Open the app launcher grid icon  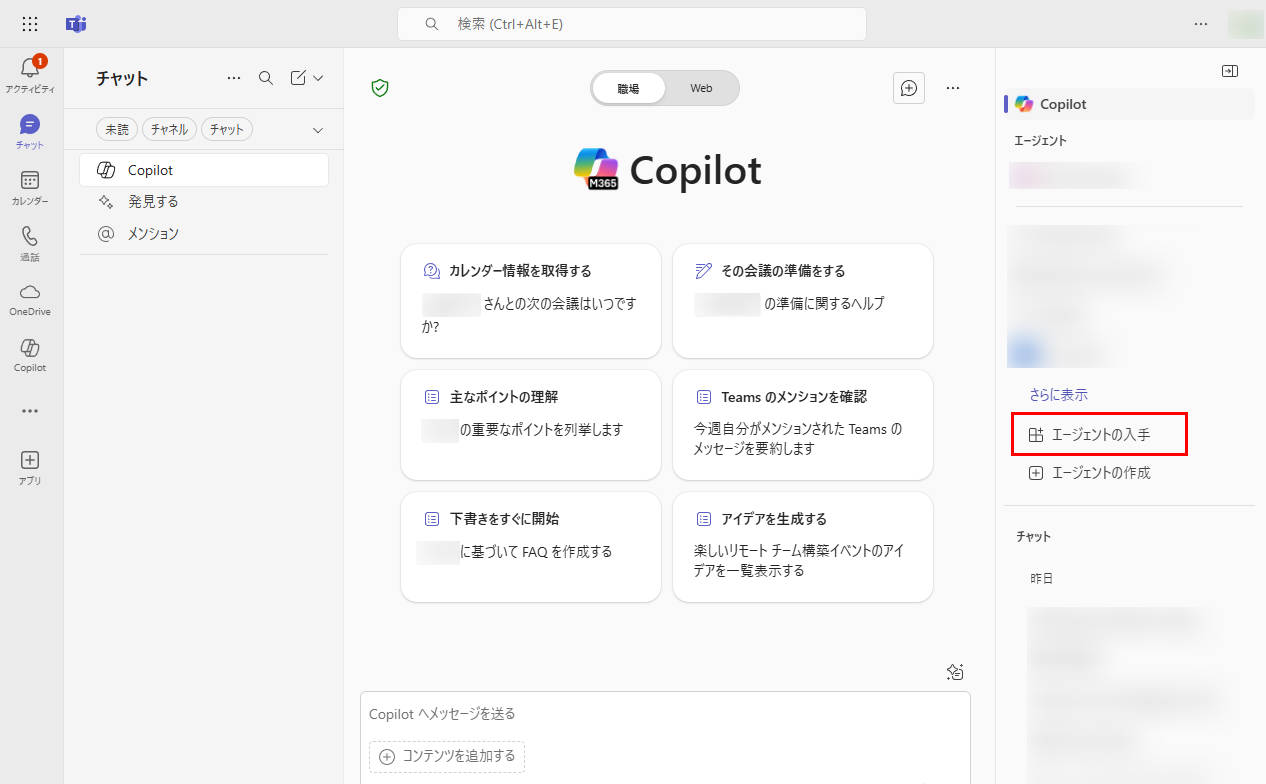[30, 24]
